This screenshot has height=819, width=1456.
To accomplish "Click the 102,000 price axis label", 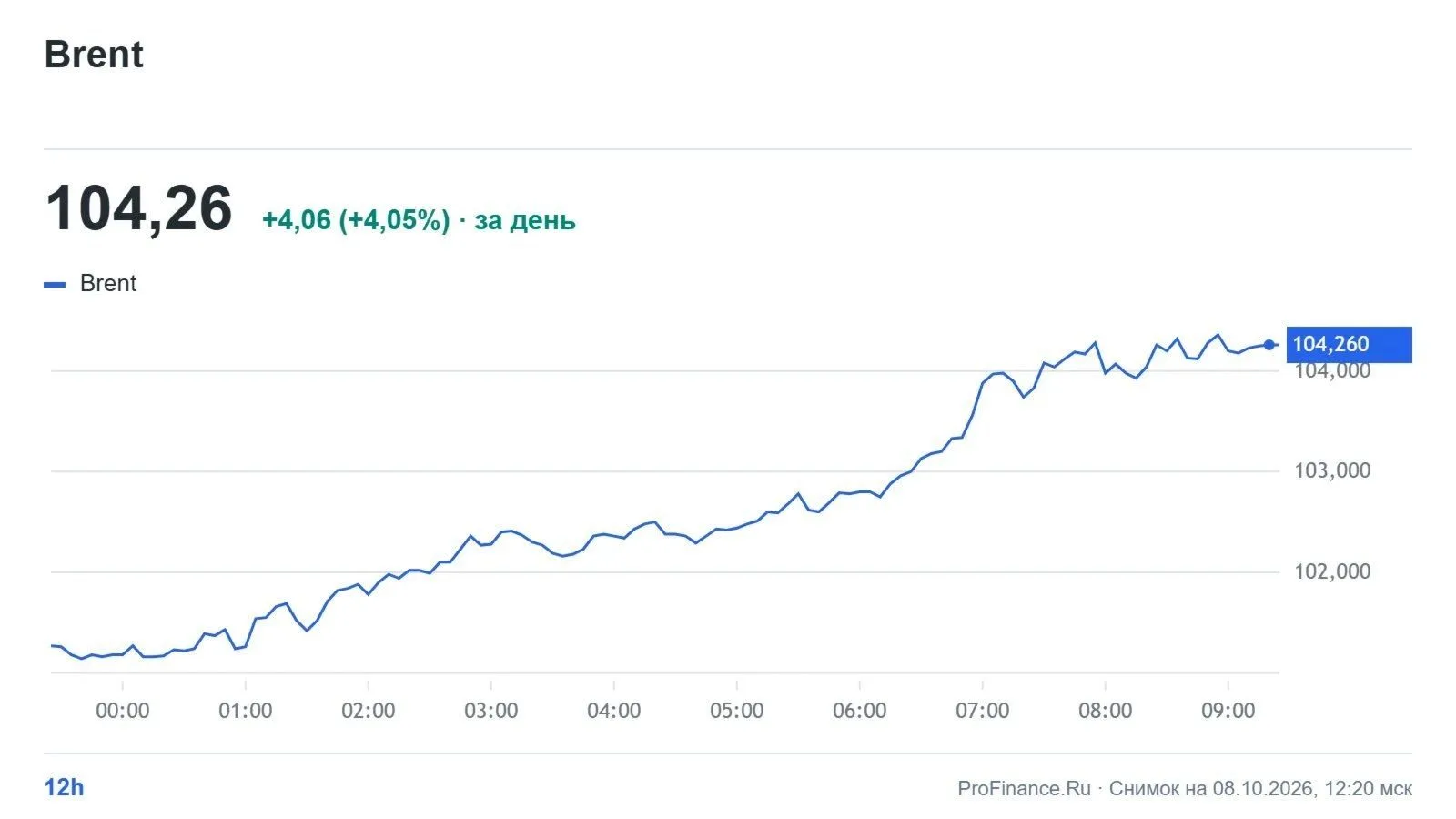I will coord(1332,571).
